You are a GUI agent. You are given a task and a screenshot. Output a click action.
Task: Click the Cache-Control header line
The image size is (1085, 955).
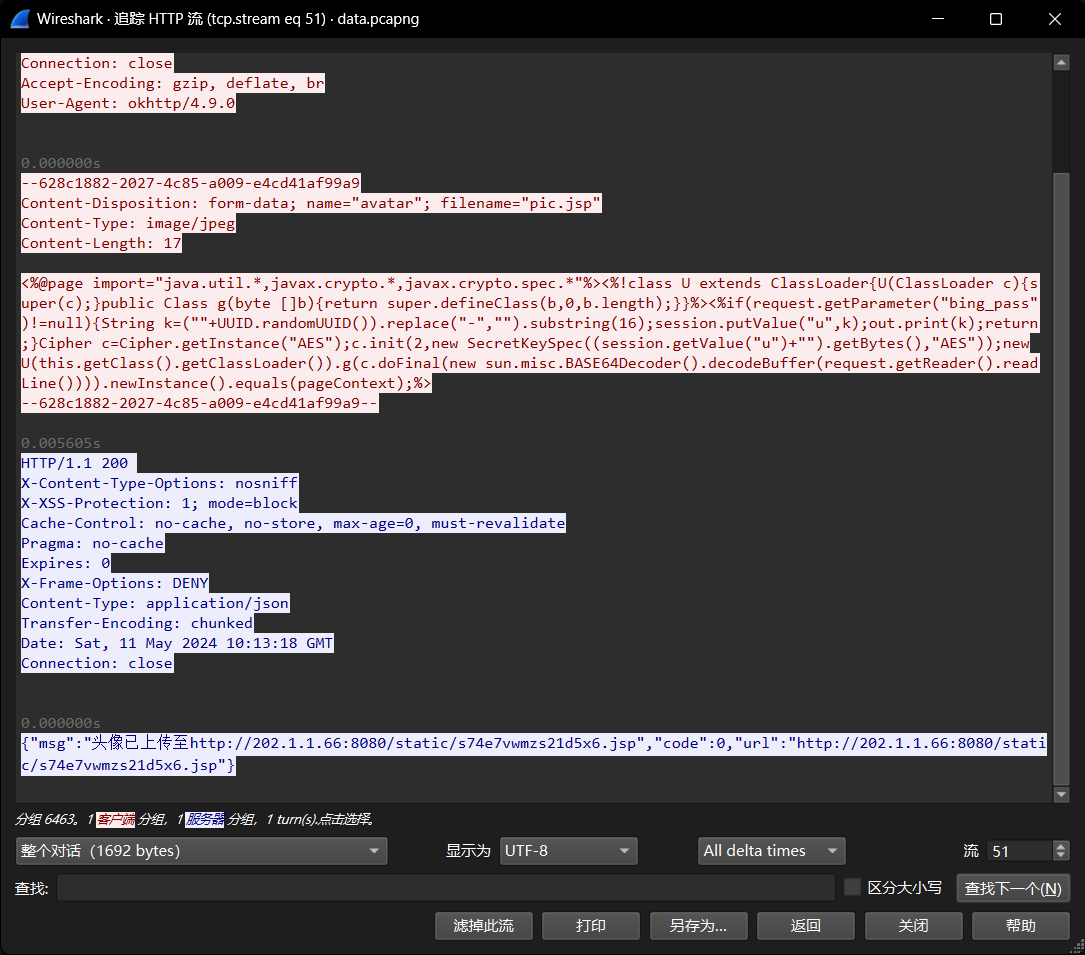[x=293, y=523]
